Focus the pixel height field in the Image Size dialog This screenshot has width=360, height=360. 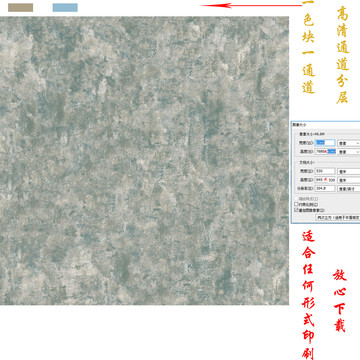coord(325,151)
